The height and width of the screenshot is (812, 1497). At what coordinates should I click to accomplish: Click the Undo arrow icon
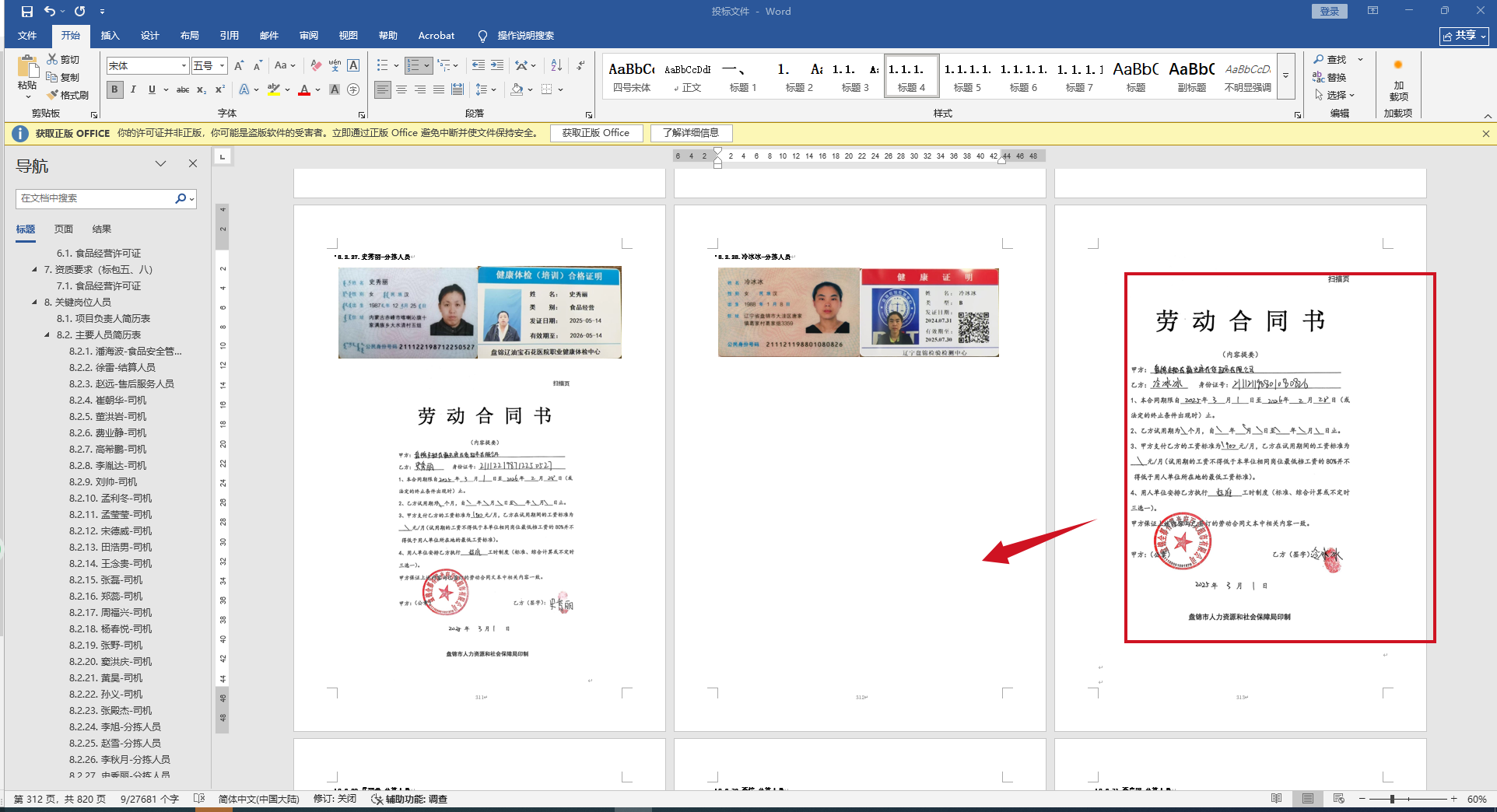[51, 12]
